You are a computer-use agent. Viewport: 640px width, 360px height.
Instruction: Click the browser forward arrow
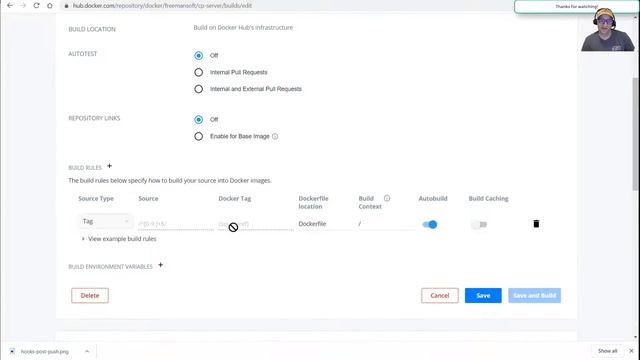click(x=23, y=6)
